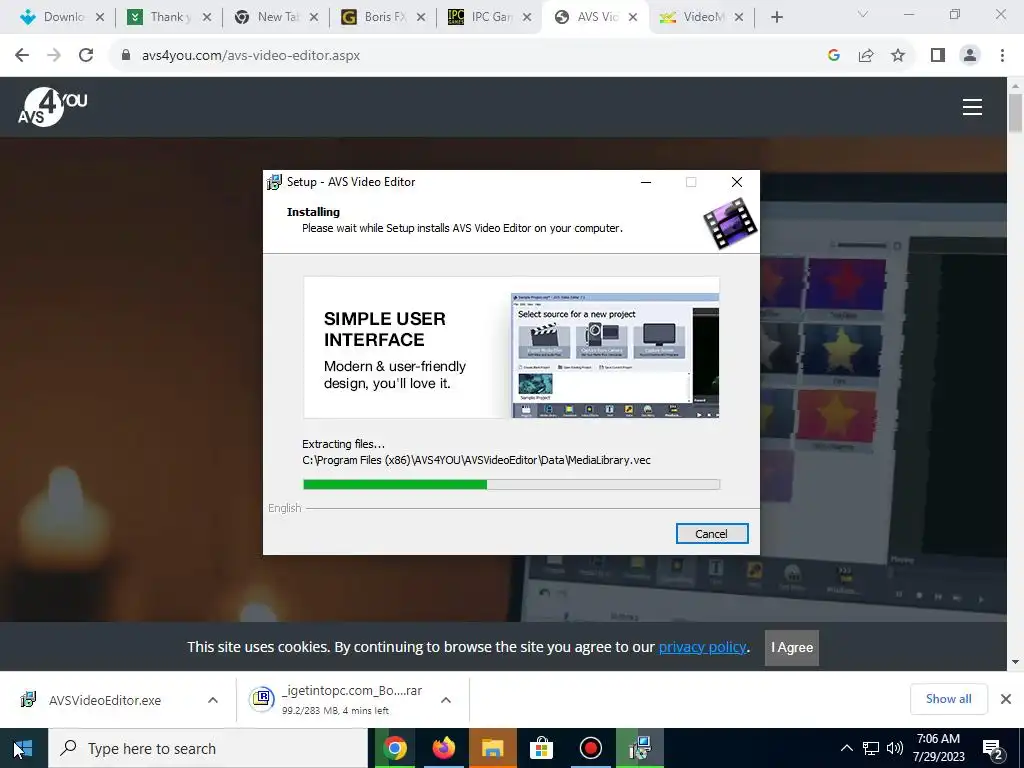Open Microsoft Store from the taskbar
This screenshot has height=768, width=1024.
(541, 748)
